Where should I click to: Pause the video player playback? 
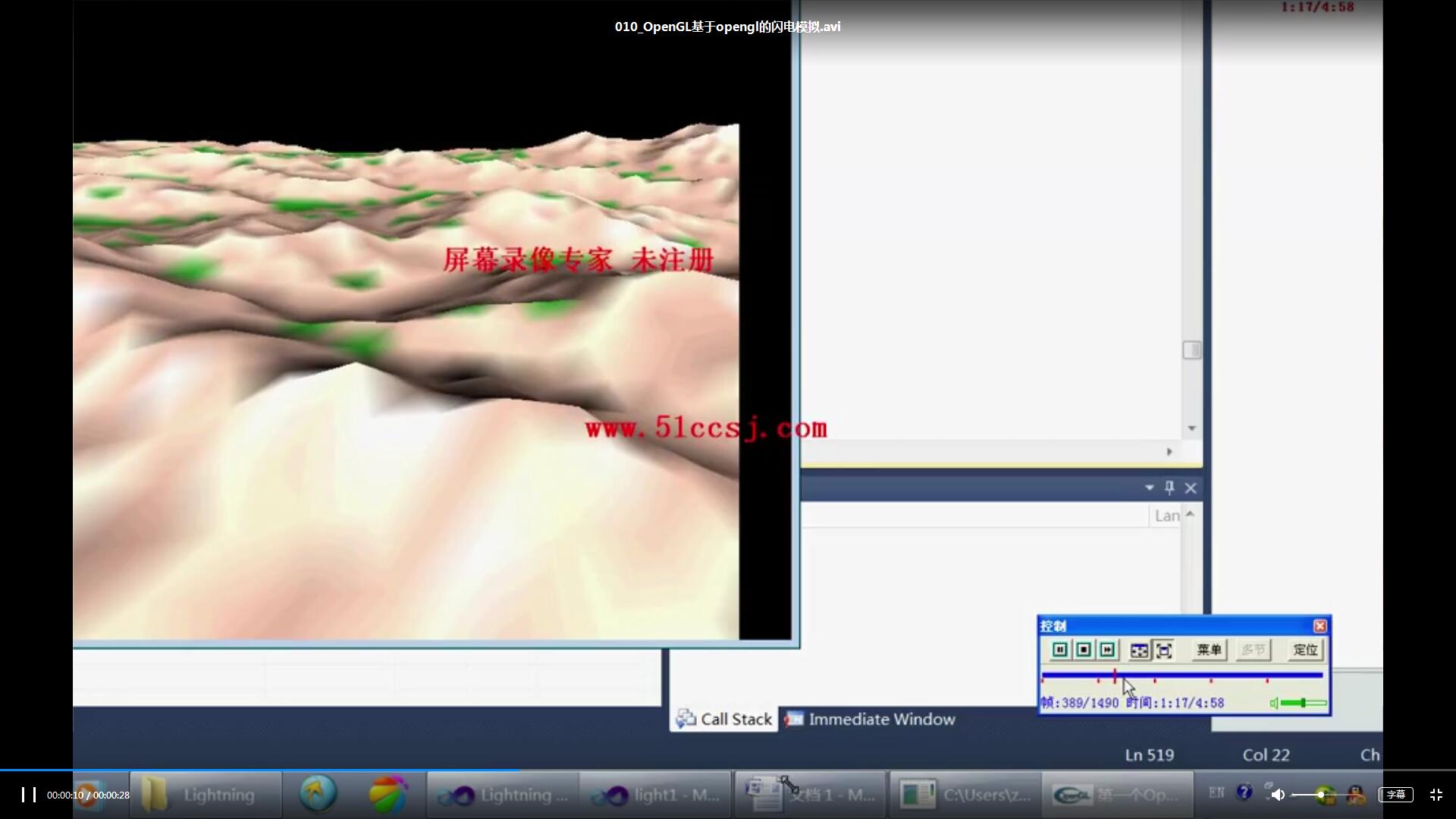point(29,795)
